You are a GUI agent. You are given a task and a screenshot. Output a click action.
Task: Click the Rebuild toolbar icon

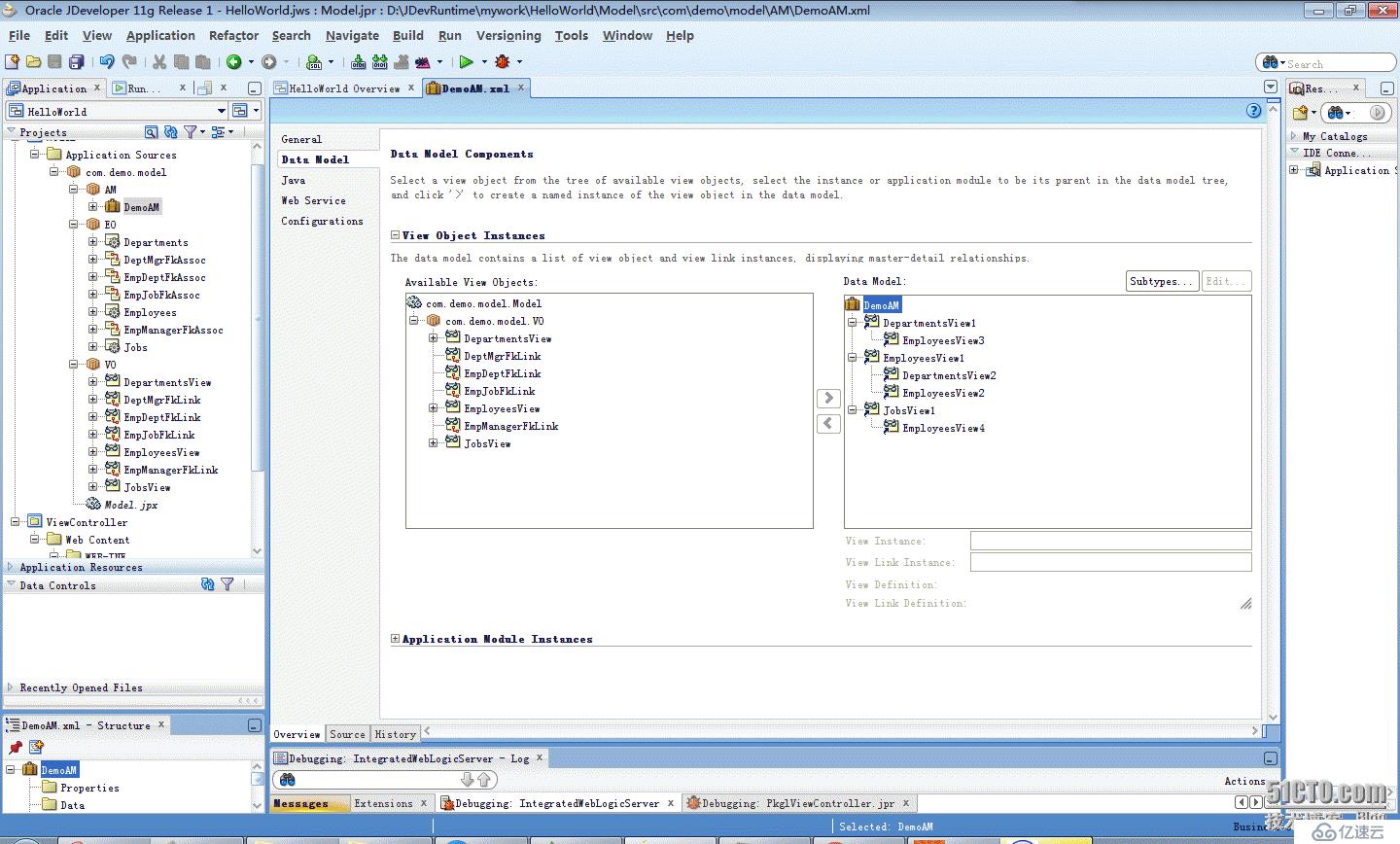pos(379,62)
